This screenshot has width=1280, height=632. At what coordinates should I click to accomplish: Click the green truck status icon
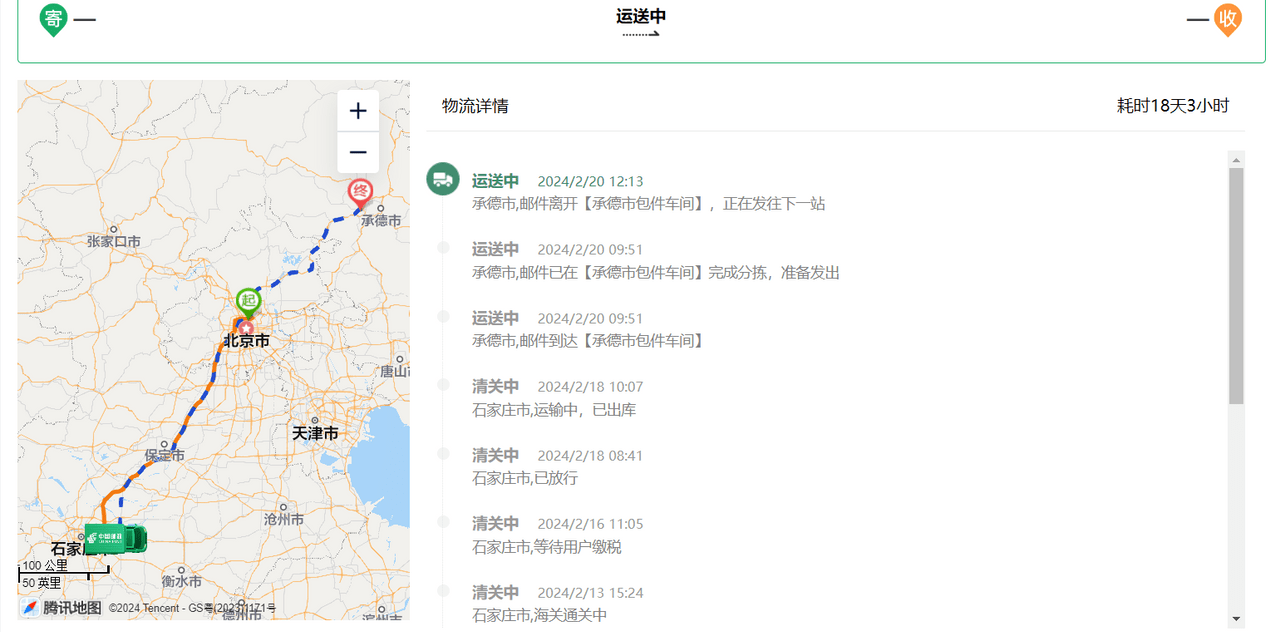point(443,179)
